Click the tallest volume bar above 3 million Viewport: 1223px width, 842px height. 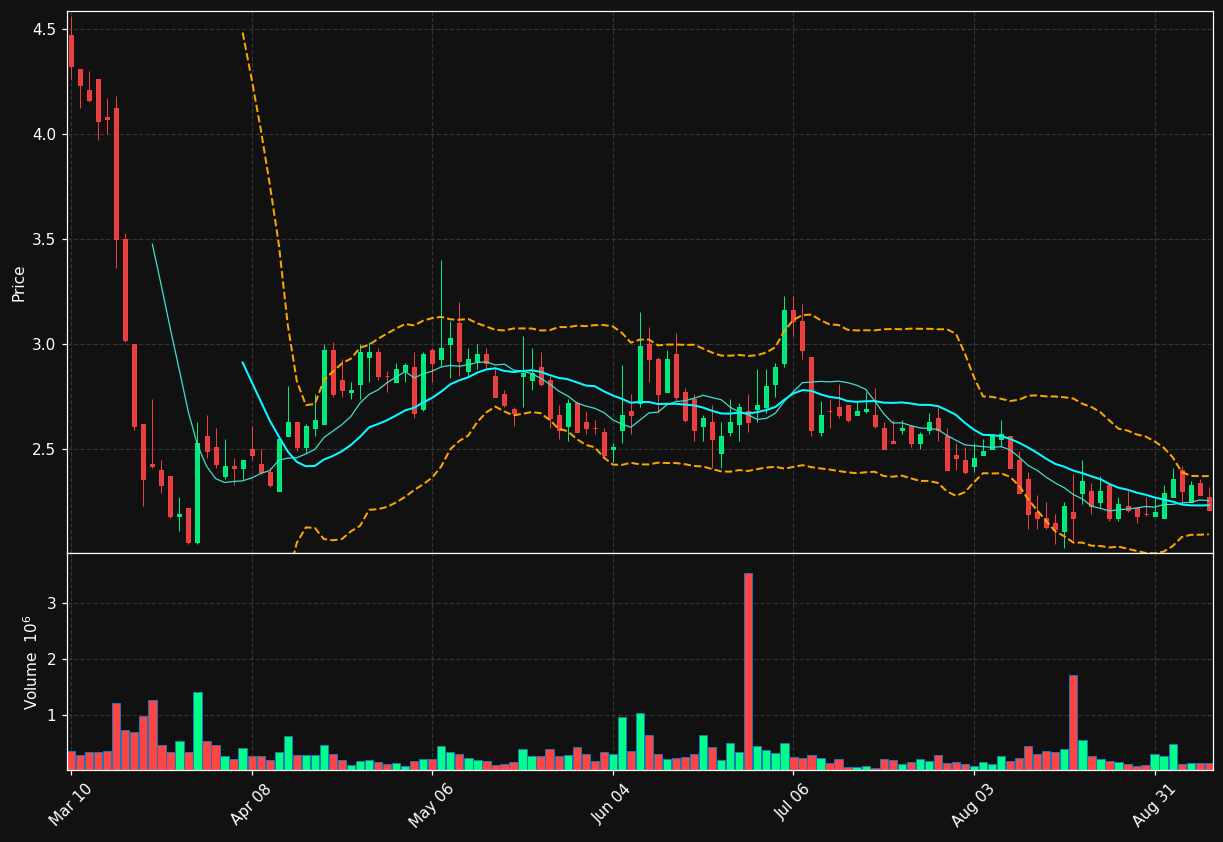[x=748, y=671]
